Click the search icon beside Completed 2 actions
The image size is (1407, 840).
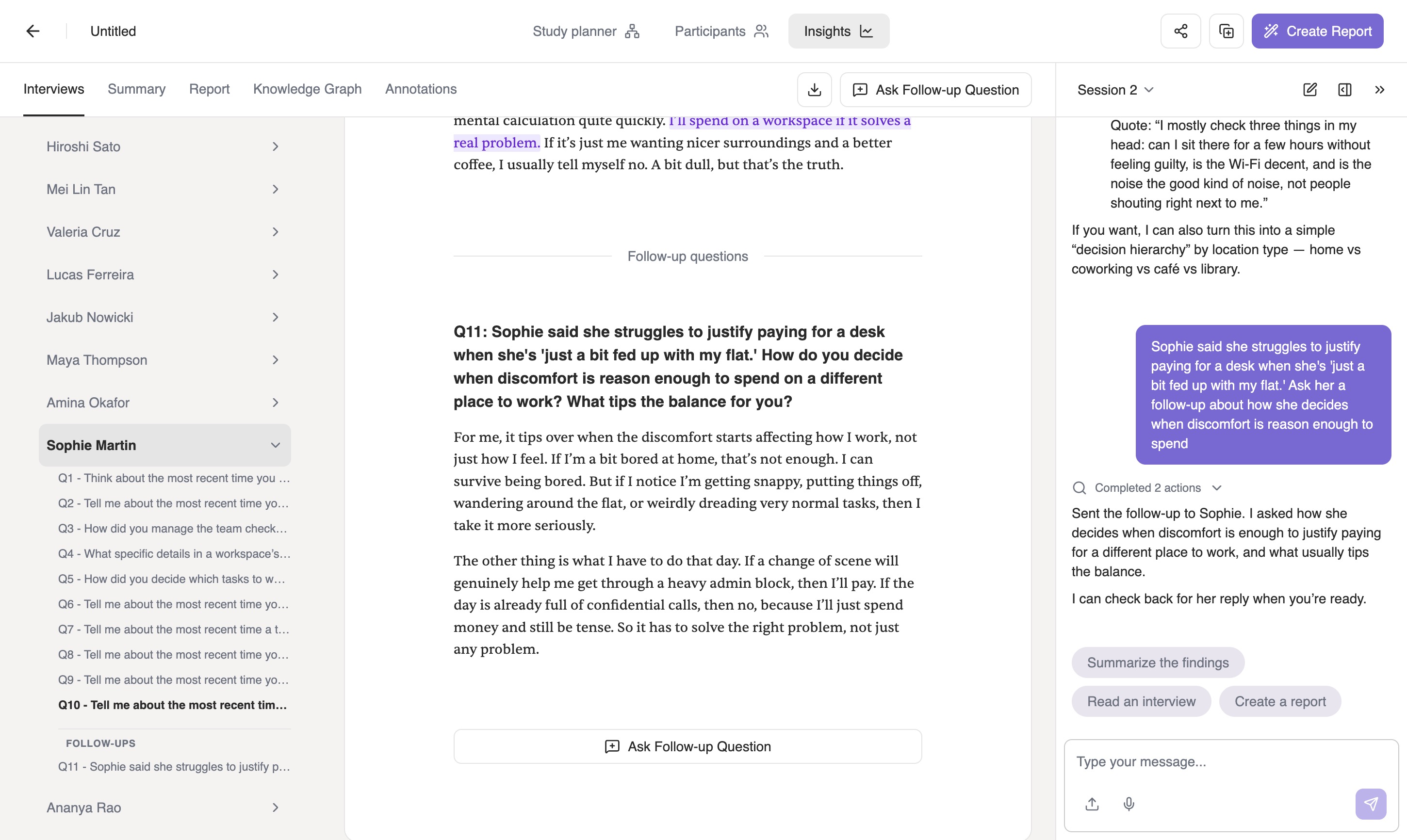click(x=1079, y=487)
